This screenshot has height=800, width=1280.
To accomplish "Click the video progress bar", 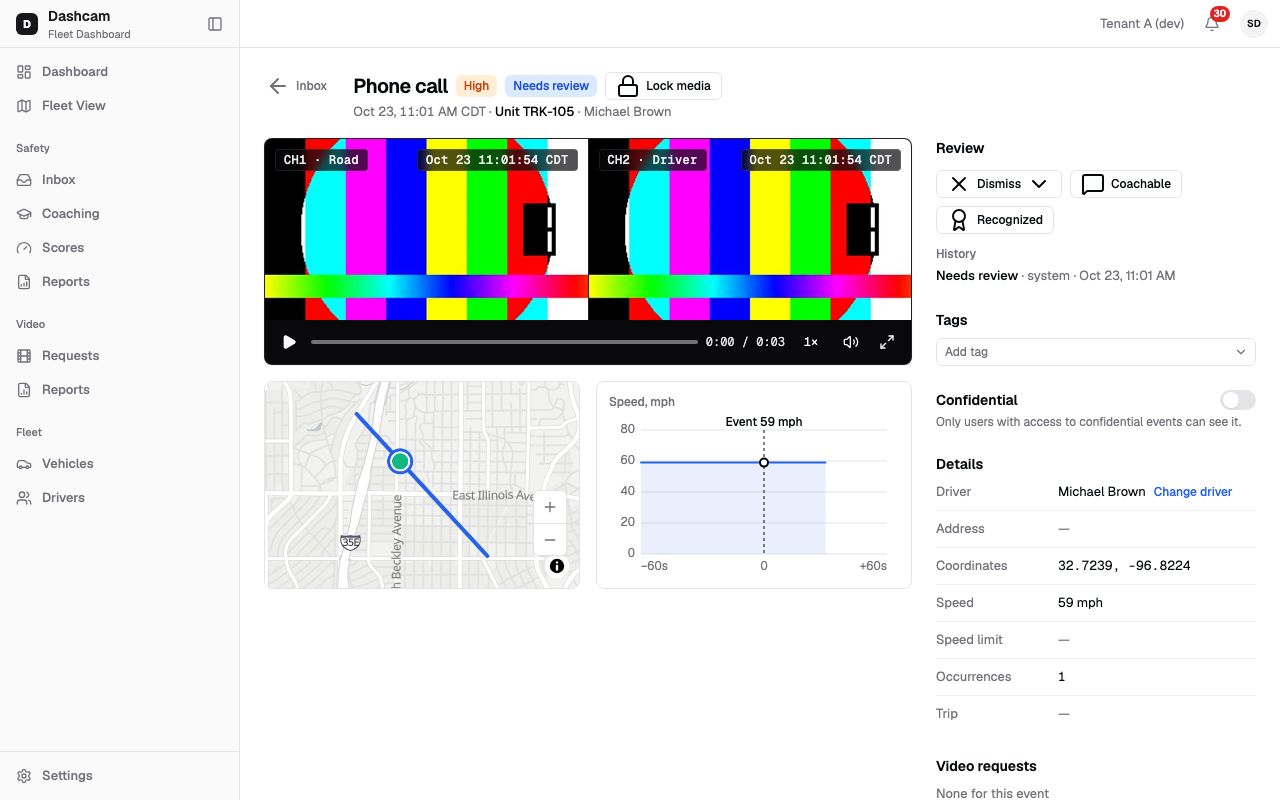I will pyautogui.click(x=504, y=342).
